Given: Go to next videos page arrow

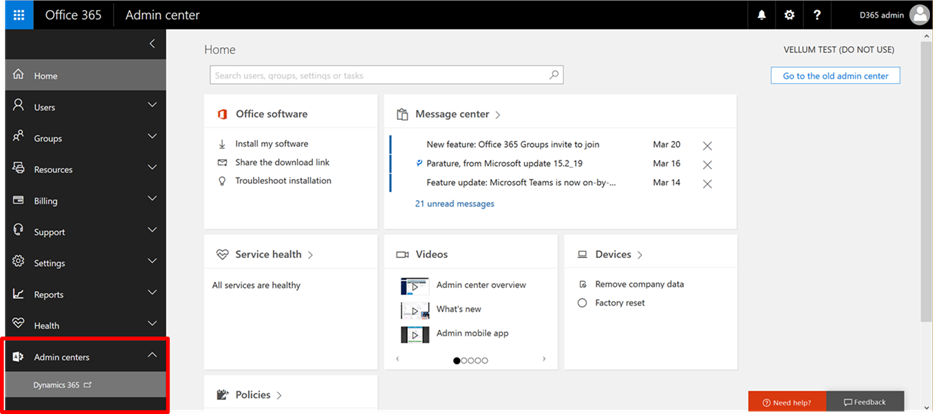Looking at the screenshot, I should (x=544, y=359).
